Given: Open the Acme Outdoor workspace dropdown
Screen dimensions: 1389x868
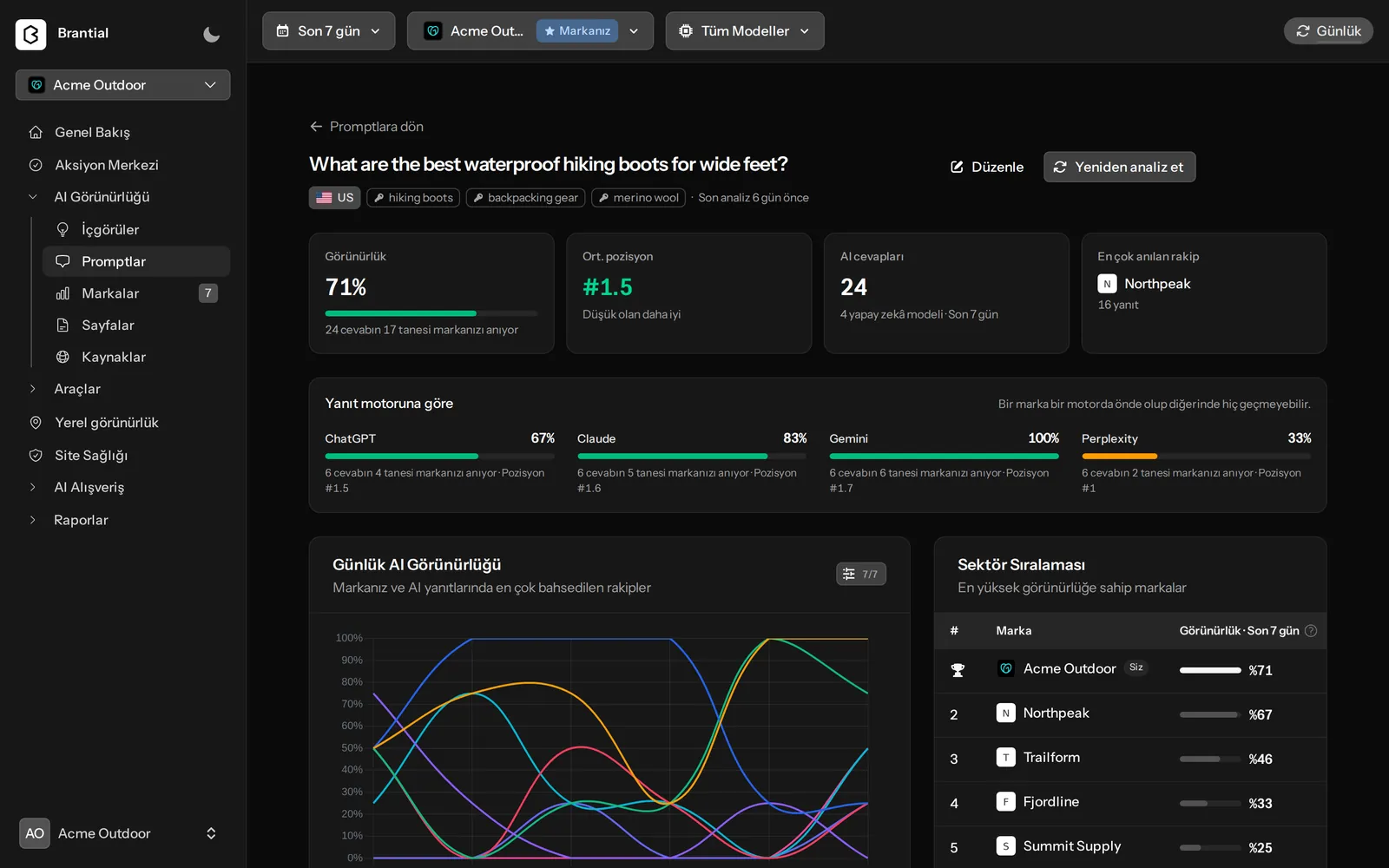Looking at the screenshot, I should coord(122,85).
